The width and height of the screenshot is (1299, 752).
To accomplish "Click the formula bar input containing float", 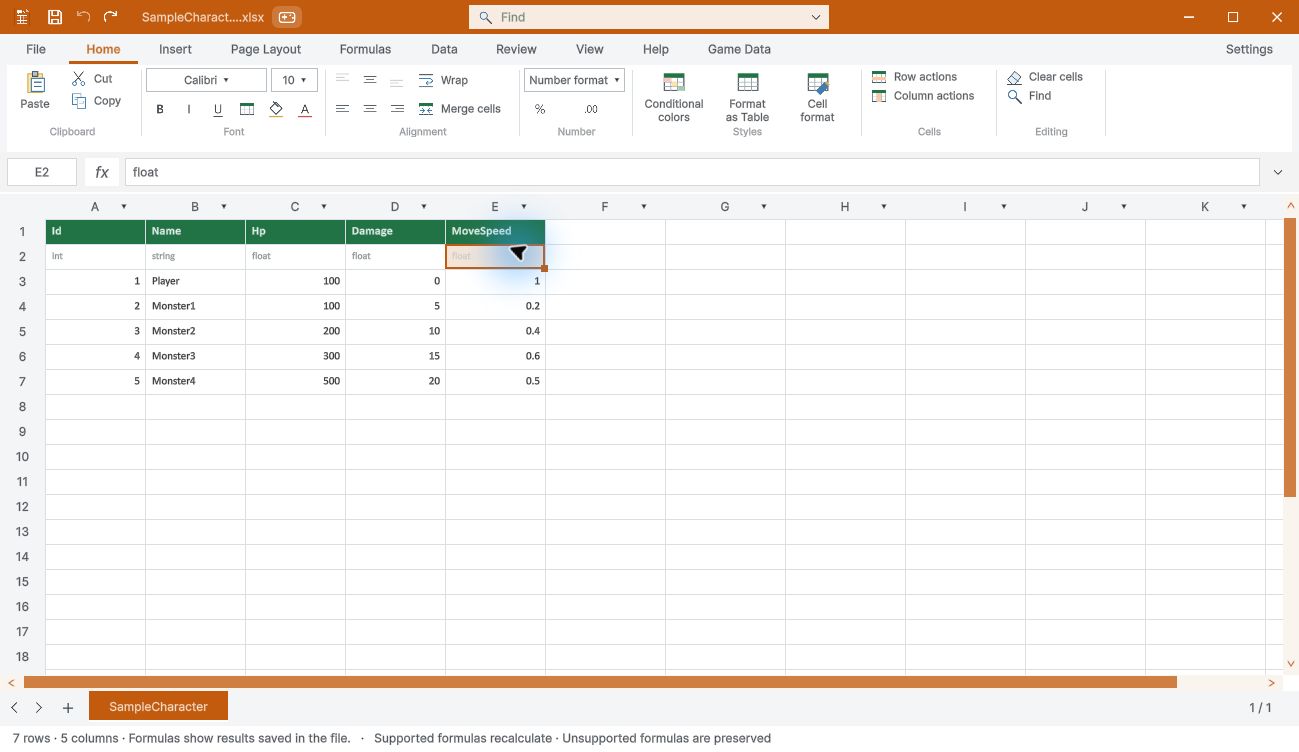I will tap(691, 172).
